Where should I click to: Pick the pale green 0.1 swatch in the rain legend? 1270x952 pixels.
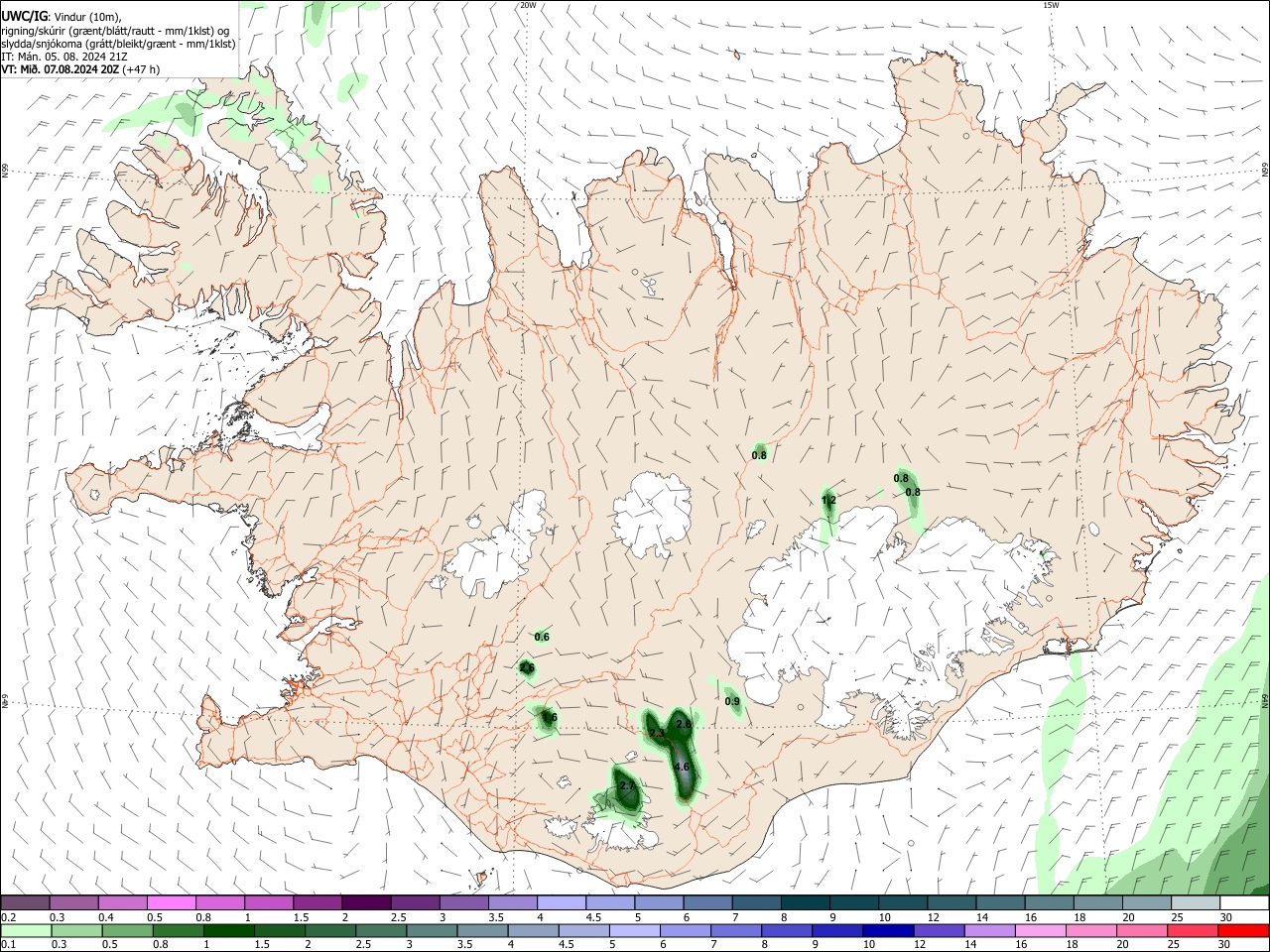(25, 931)
